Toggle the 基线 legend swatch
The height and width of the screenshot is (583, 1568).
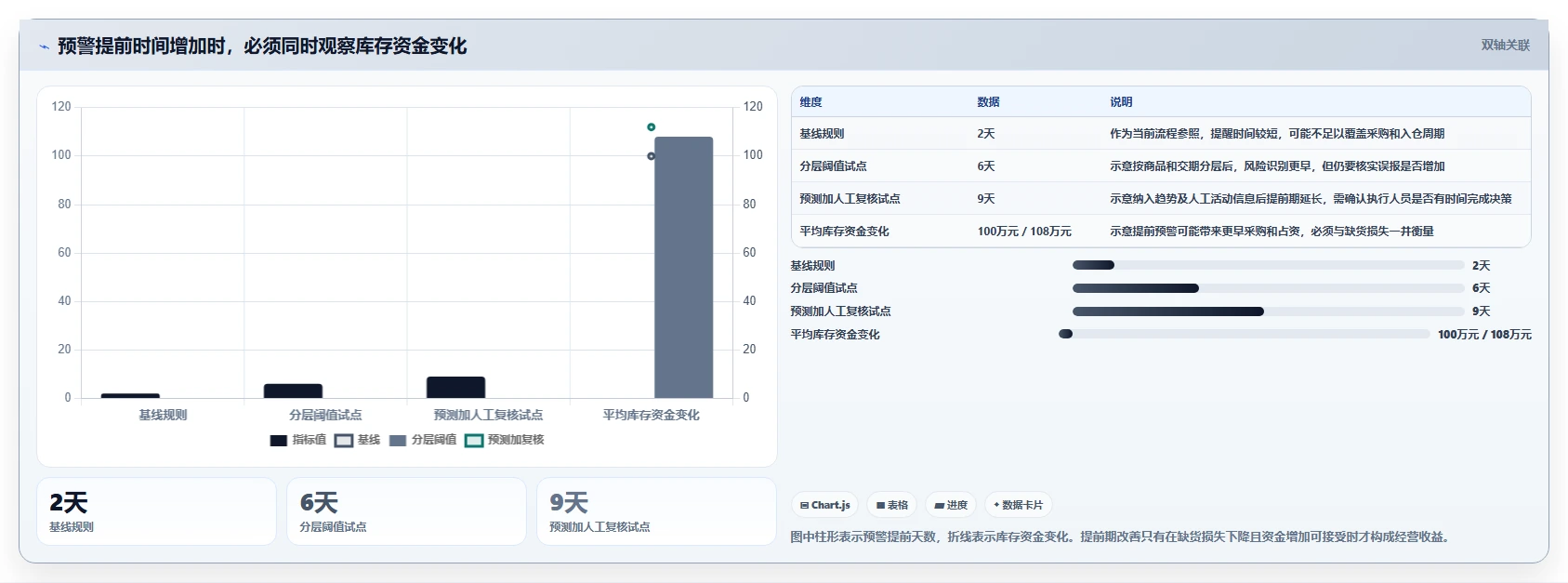pyautogui.click(x=344, y=441)
